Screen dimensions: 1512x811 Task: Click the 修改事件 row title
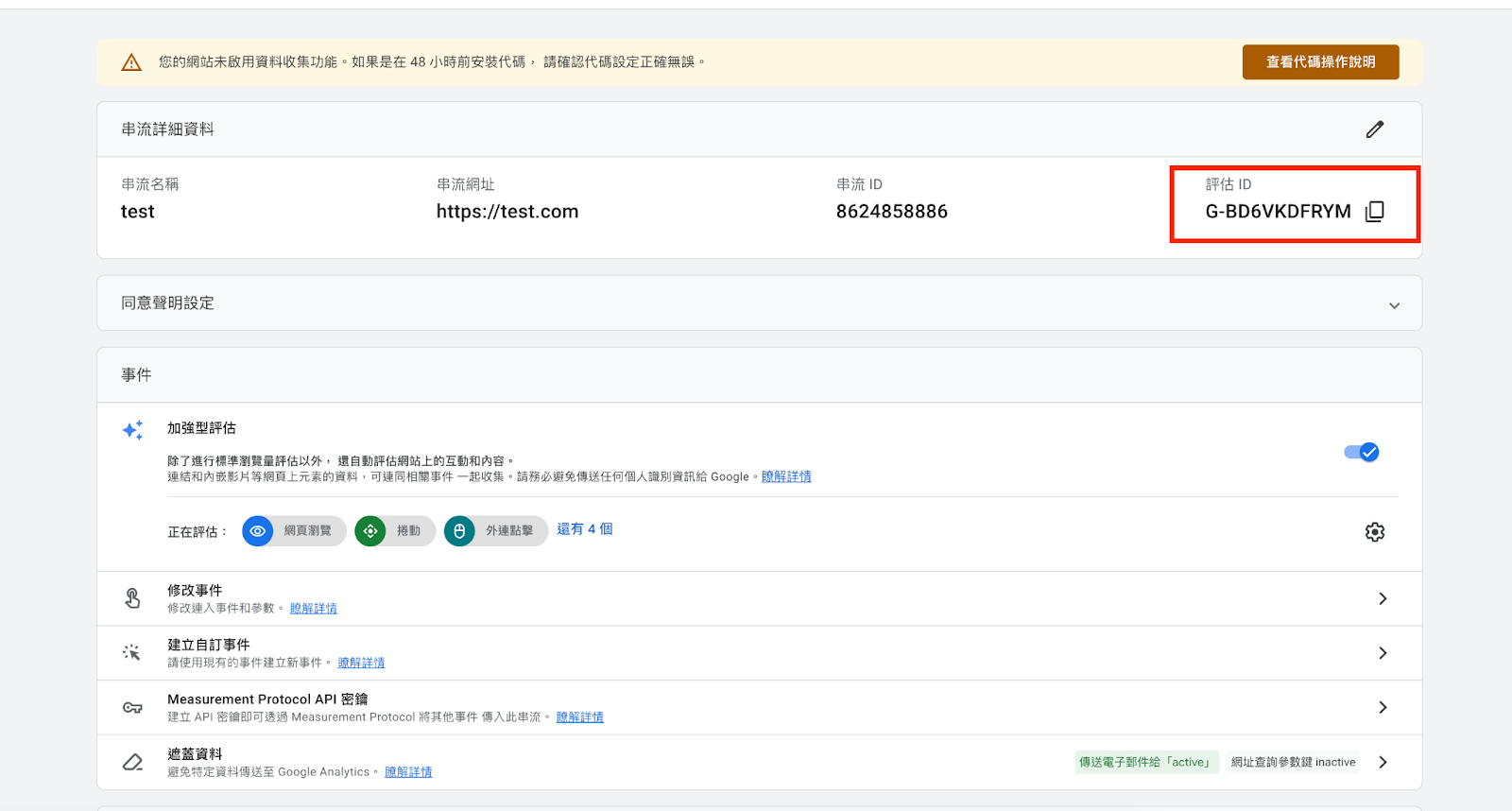tap(195, 590)
